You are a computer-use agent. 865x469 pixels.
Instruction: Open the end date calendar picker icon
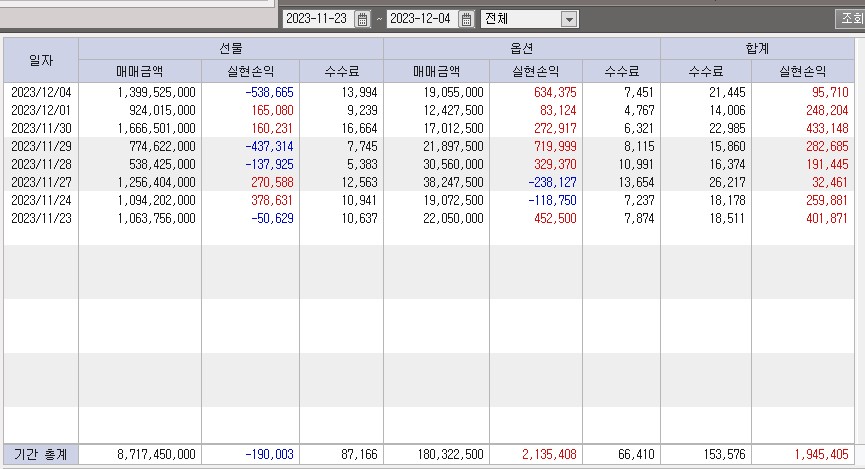point(466,19)
